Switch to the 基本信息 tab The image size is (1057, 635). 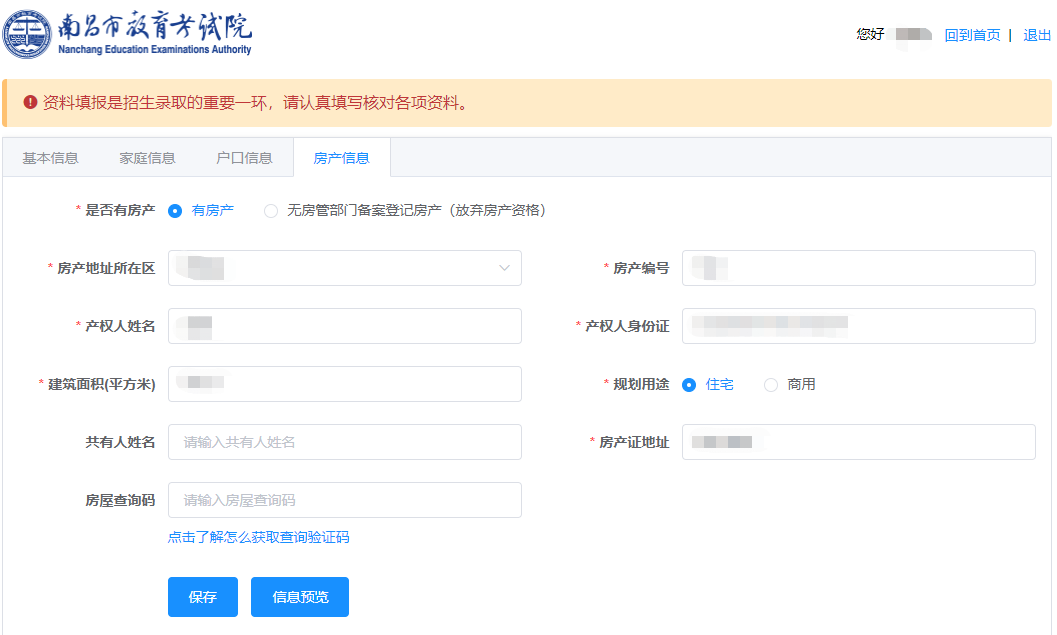pos(50,157)
